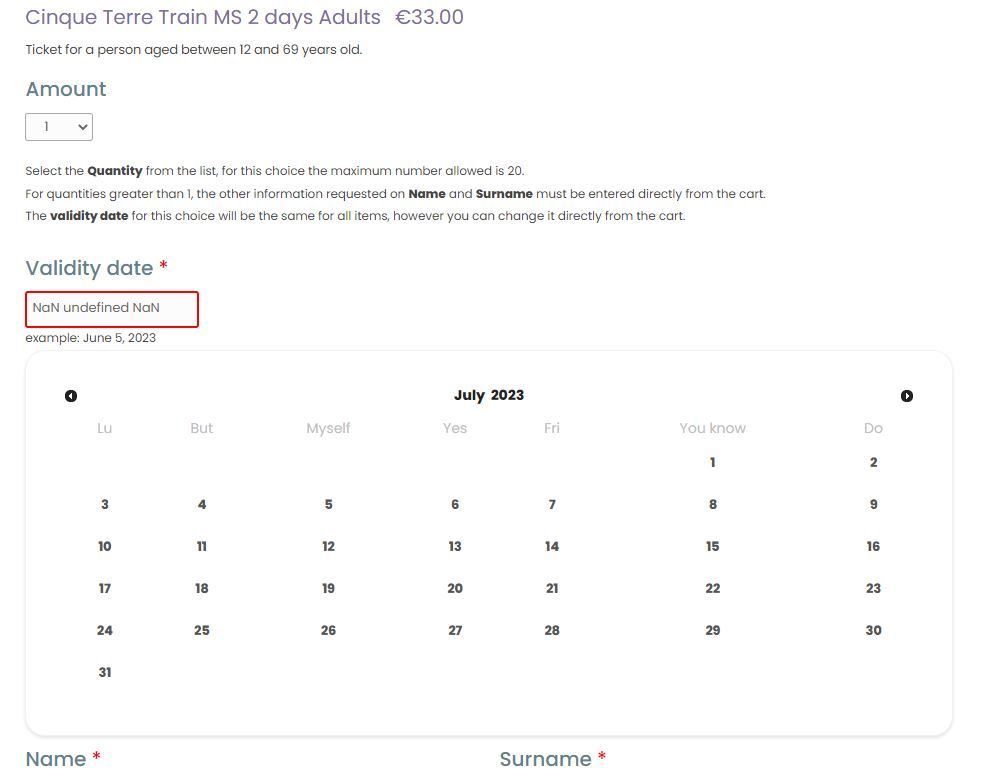This screenshot has height=770, width=1006.
Task: Click July 18 in the calendar
Action: pos(202,589)
